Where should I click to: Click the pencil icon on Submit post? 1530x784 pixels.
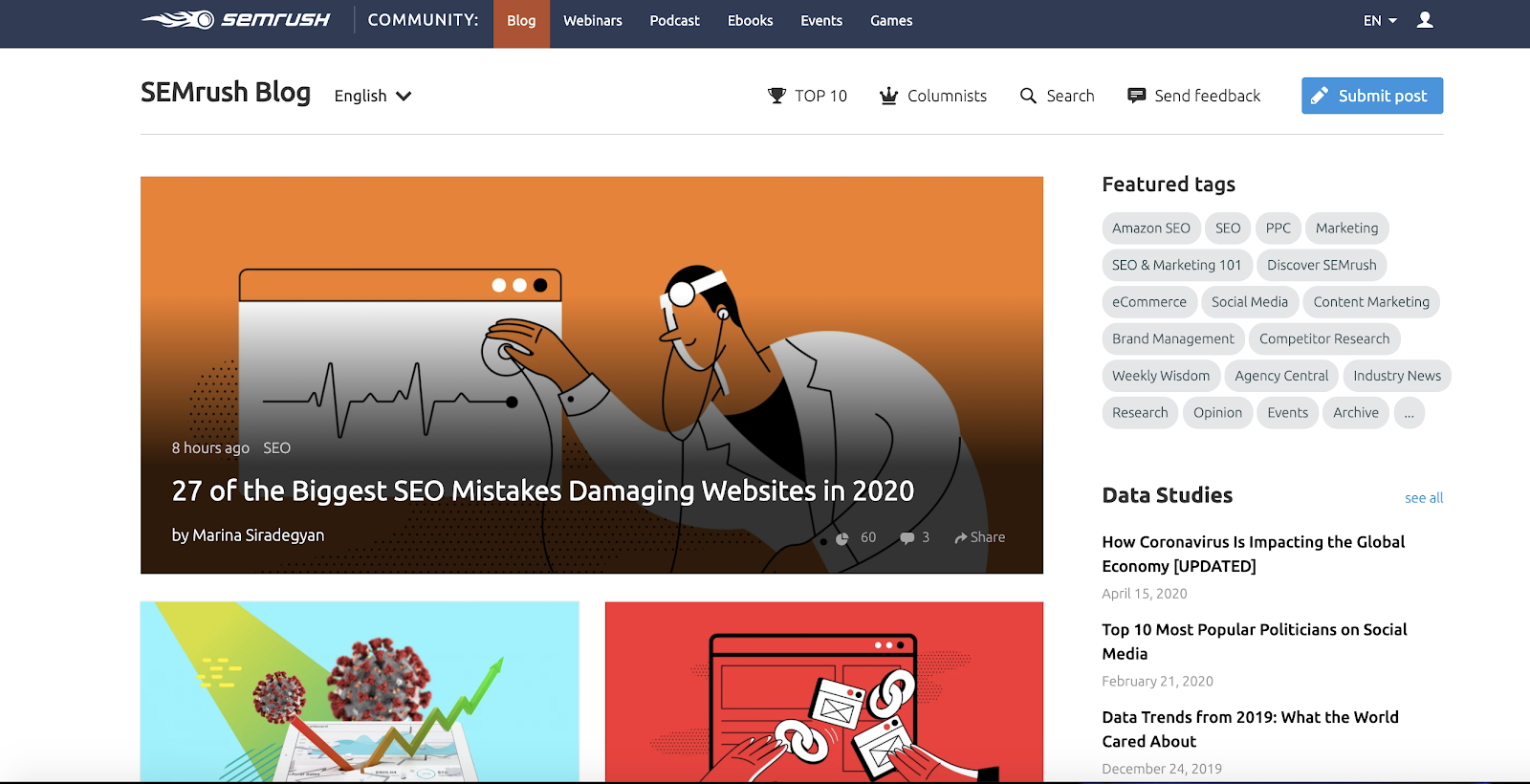tap(1320, 96)
